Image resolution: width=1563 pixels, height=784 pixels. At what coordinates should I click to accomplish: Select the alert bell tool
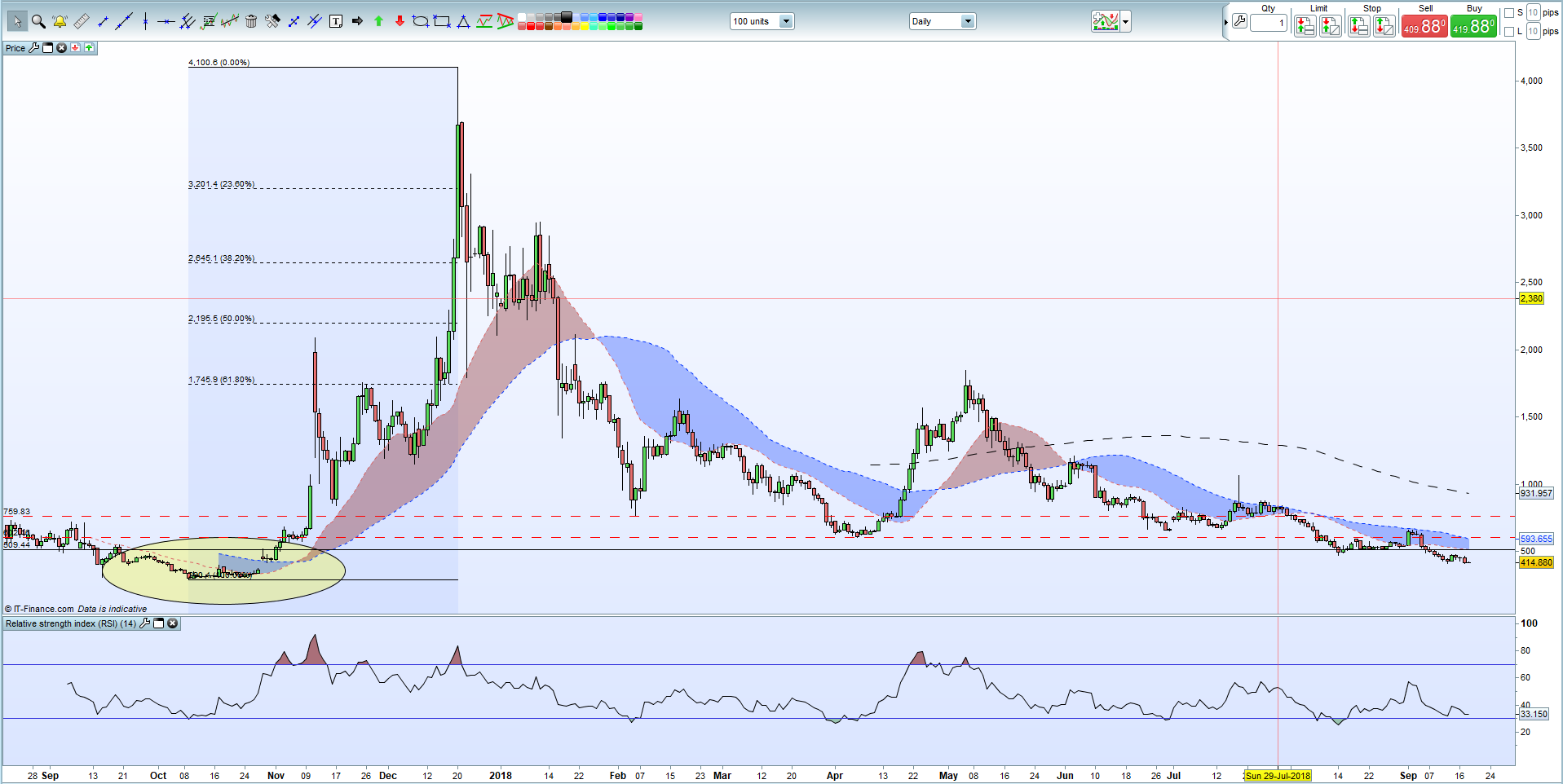60,21
